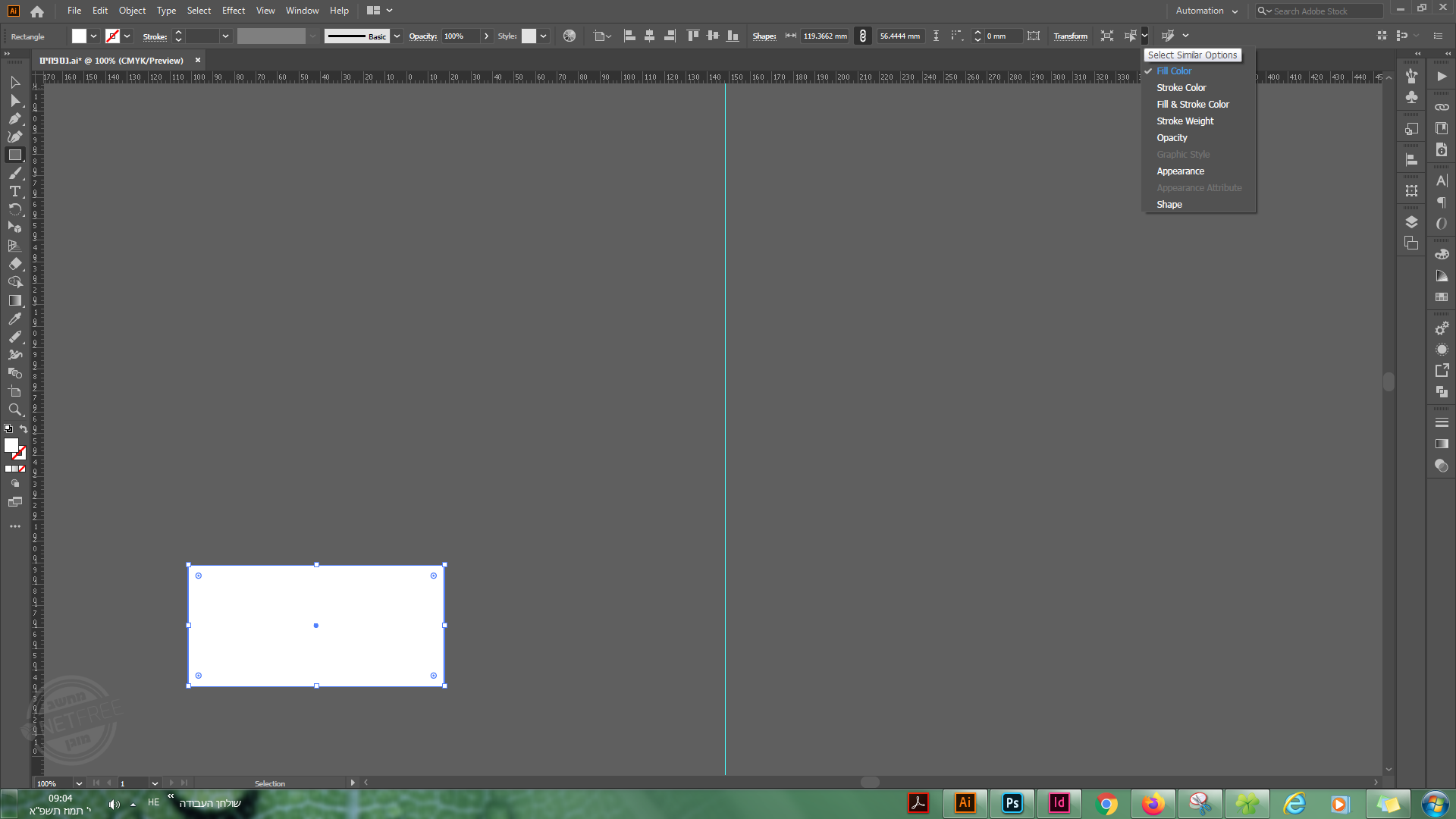The width and height of the screenshot is (1456, 819).
Task: Open the zoom level dropdown at bottom
Action: (x=78, y=783)
